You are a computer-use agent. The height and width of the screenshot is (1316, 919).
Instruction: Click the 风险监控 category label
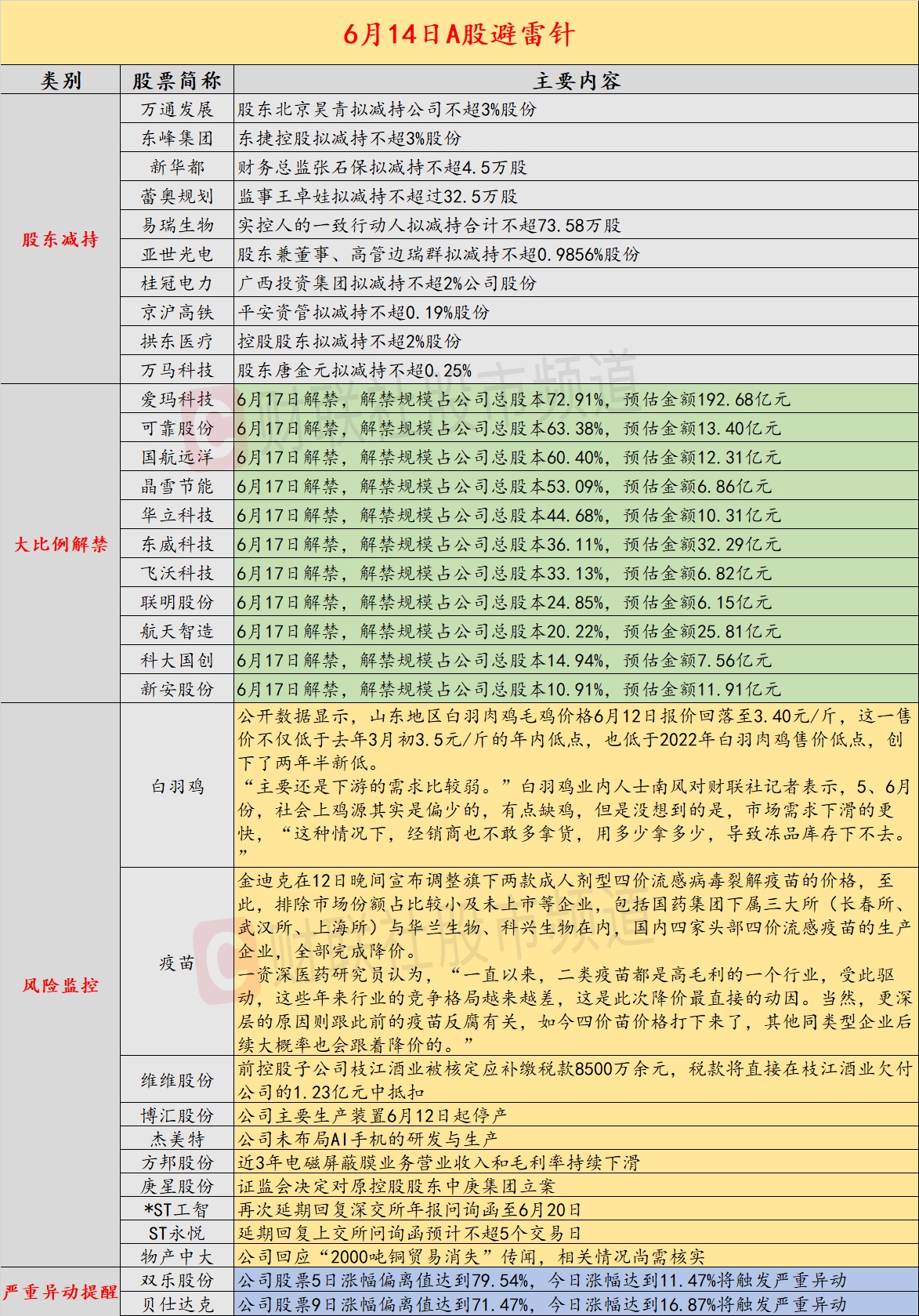coord(60,985)
